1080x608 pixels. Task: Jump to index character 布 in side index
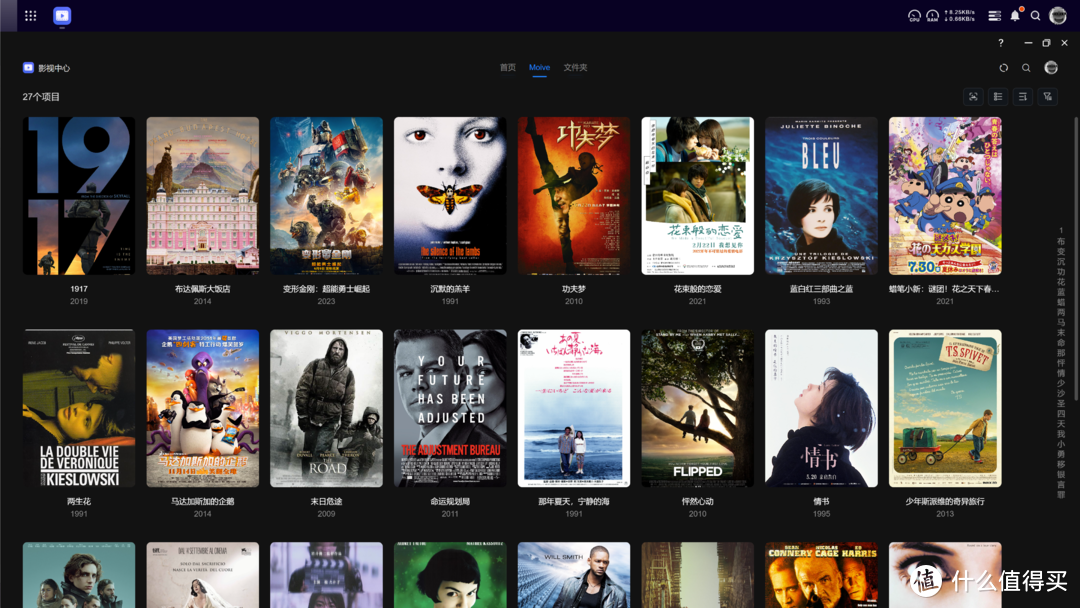pos(1061,241)
